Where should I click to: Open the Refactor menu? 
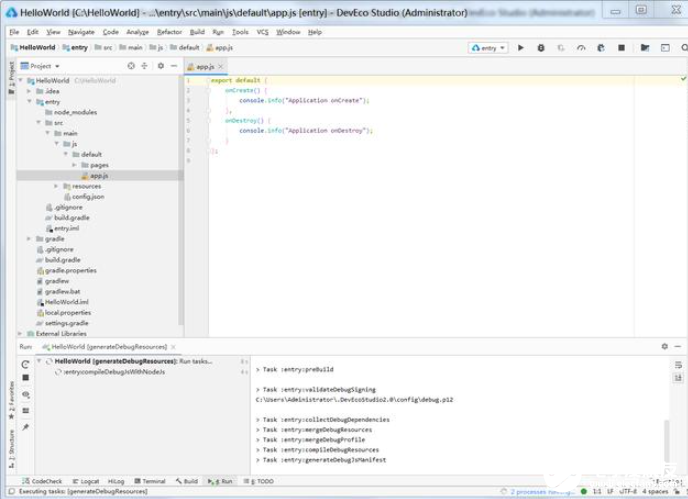point(169,32)
